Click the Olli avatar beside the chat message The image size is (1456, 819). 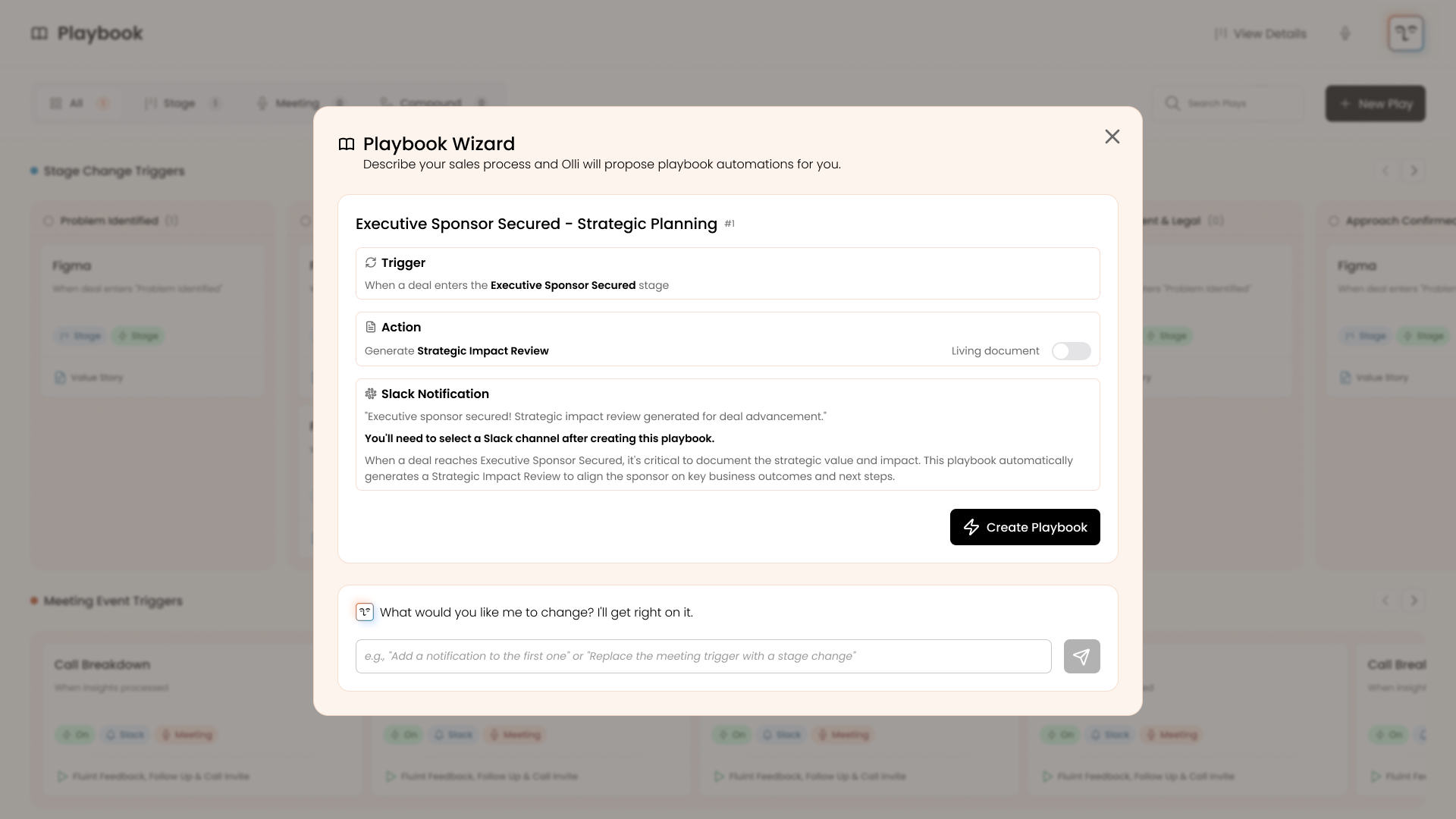click(365, 612)
